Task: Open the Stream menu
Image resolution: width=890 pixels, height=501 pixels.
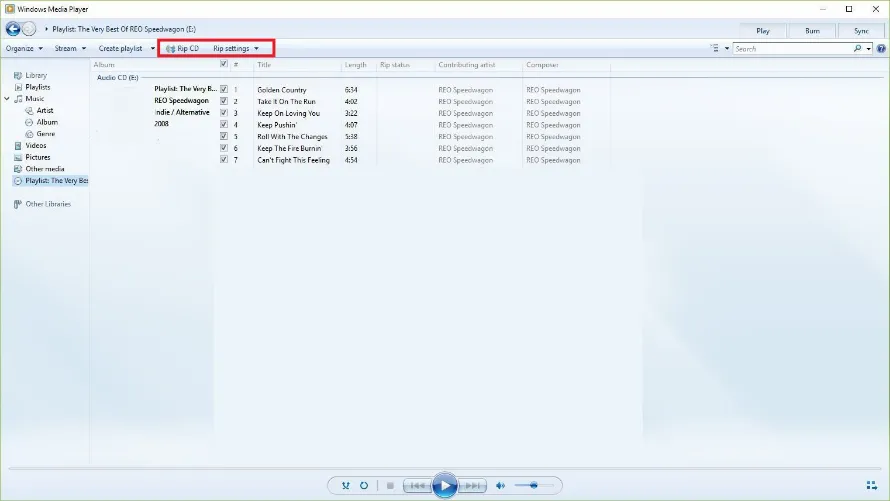Action: [70, 48]
